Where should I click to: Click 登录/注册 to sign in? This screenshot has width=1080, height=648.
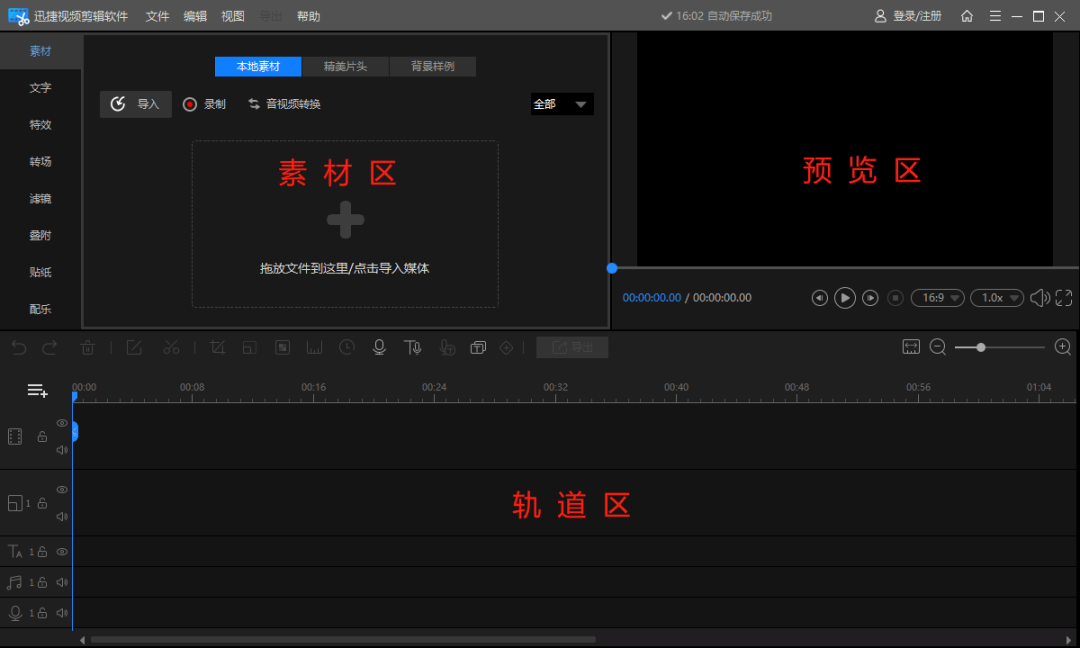[x=908, y=16]
